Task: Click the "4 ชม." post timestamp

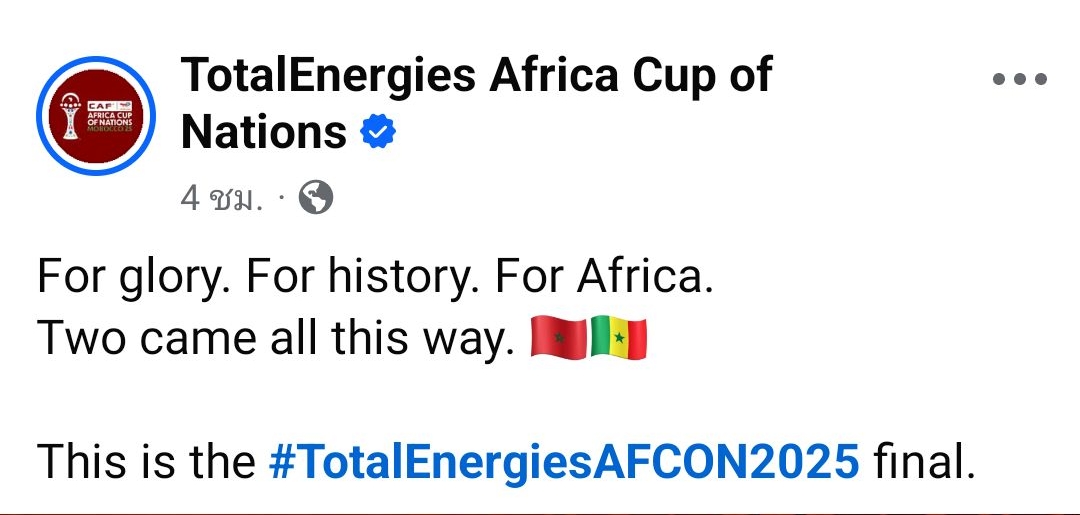Action: 221,200
